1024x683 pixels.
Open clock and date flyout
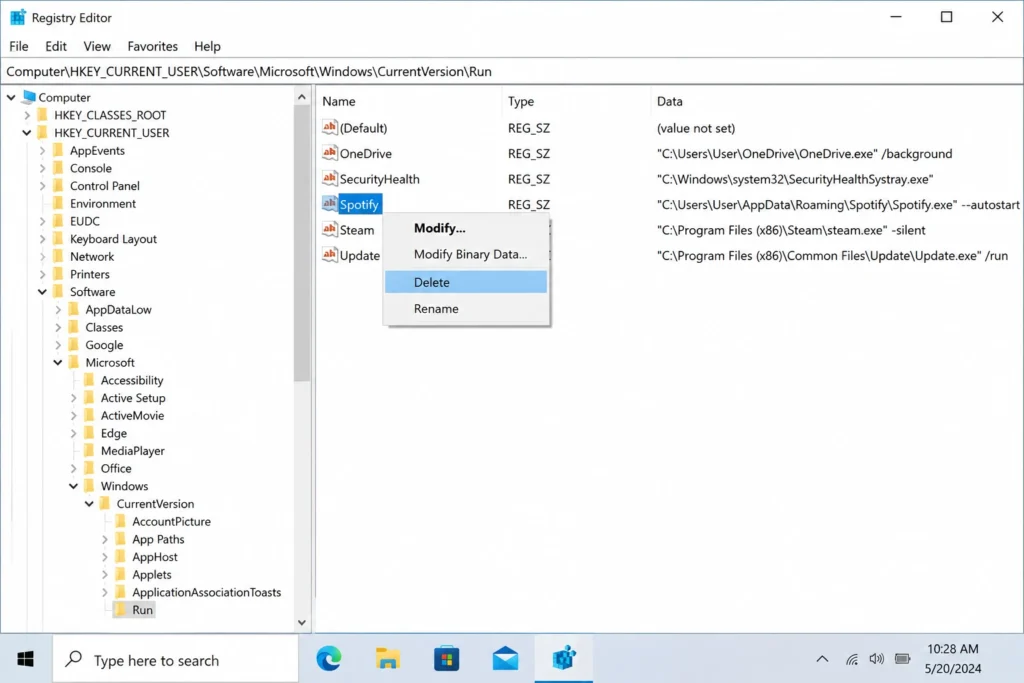pos(953,659)
